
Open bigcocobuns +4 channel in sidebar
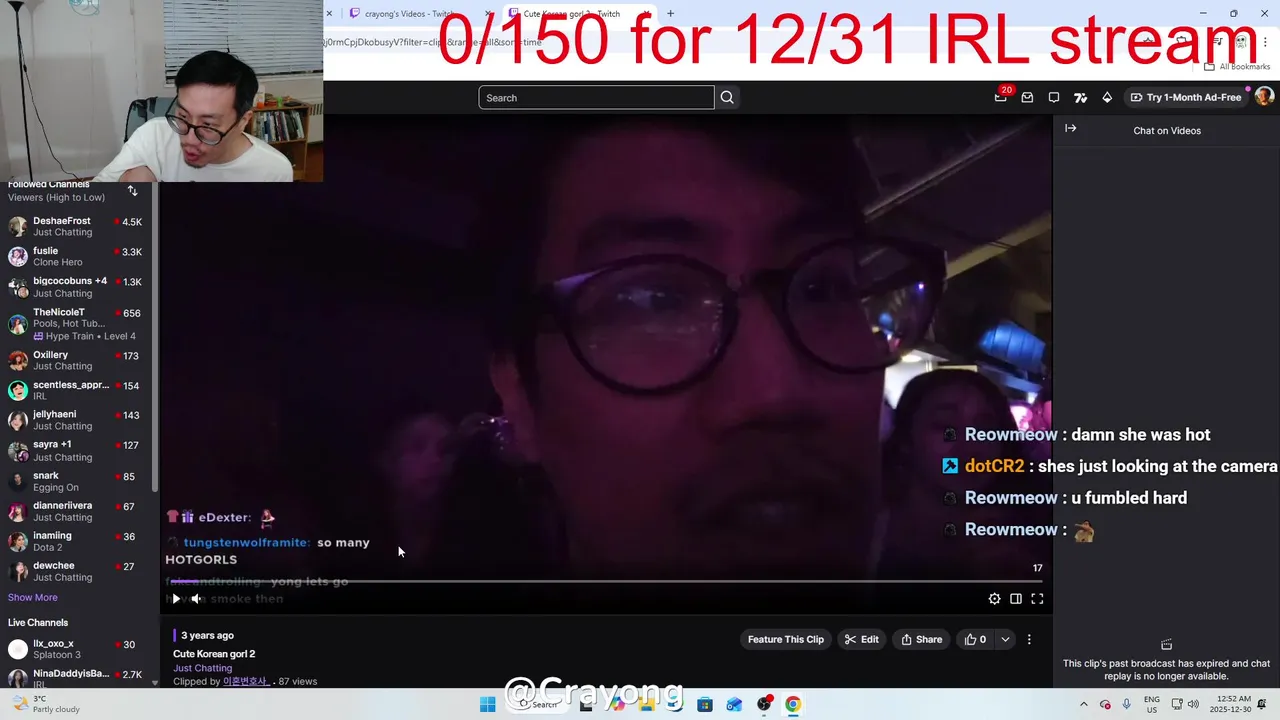pos(76,287)
